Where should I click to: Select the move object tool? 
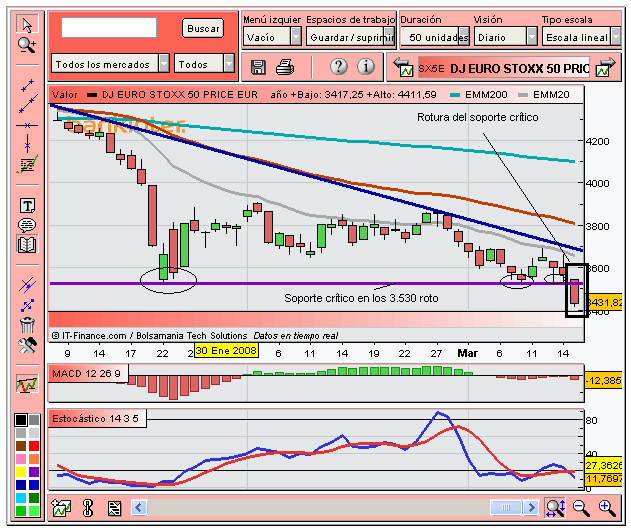pos(27,305)
